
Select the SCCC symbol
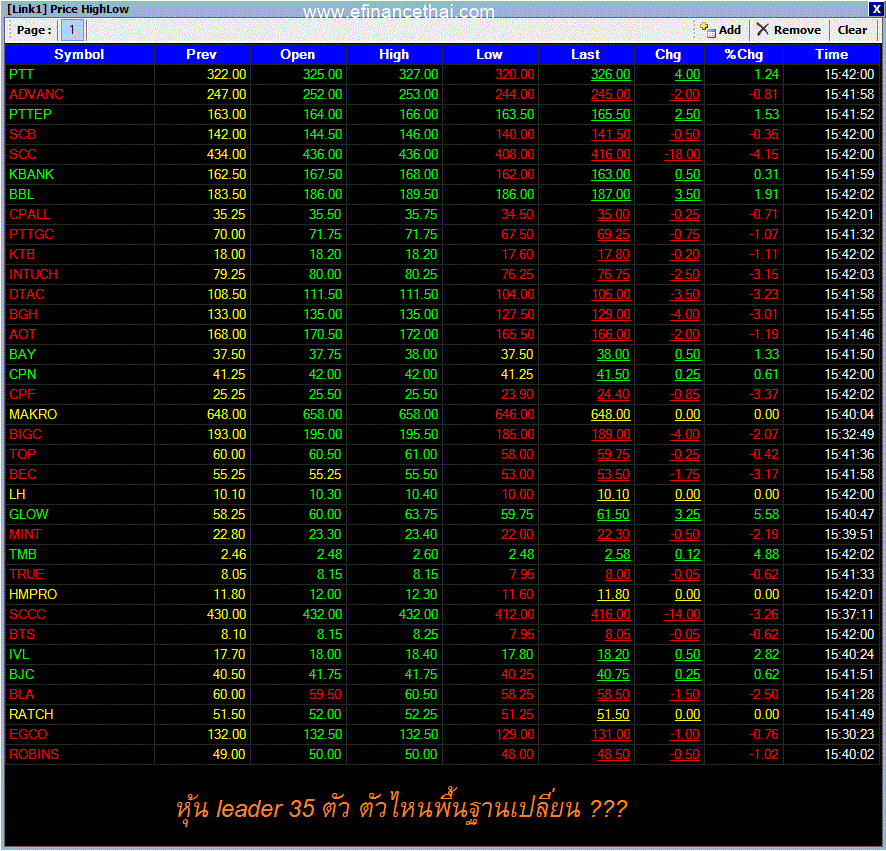click(x=27, y=614)
